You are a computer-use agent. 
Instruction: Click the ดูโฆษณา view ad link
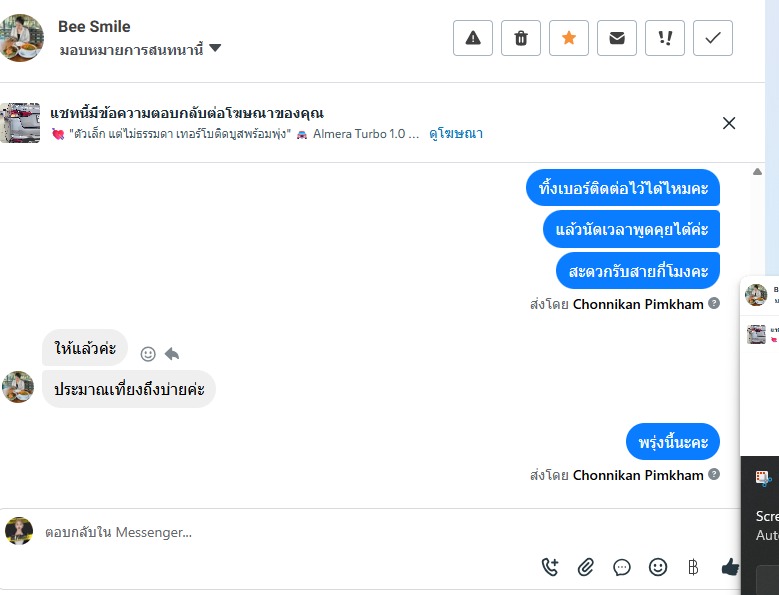(x=456, y=133)
